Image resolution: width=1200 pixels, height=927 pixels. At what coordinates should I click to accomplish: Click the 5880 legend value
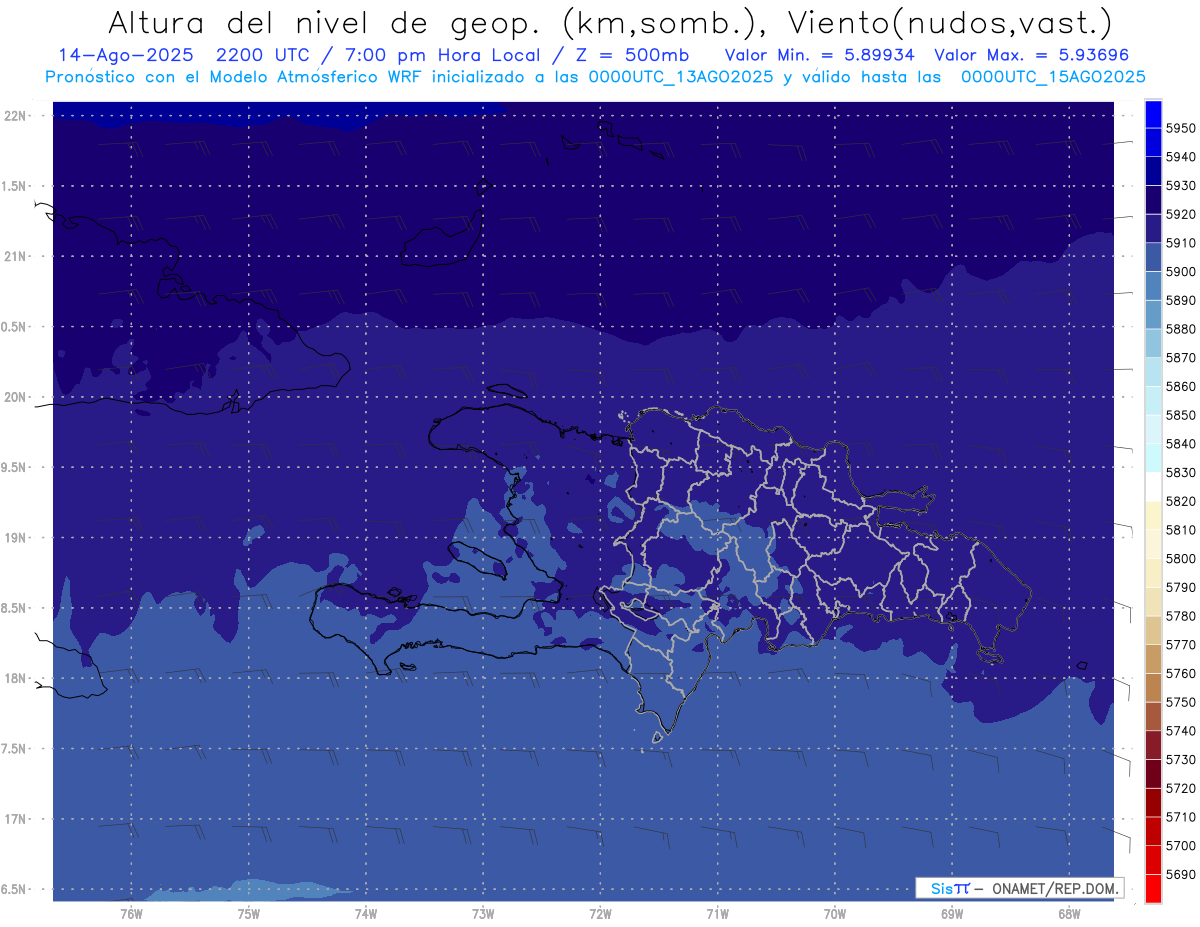1180,329
